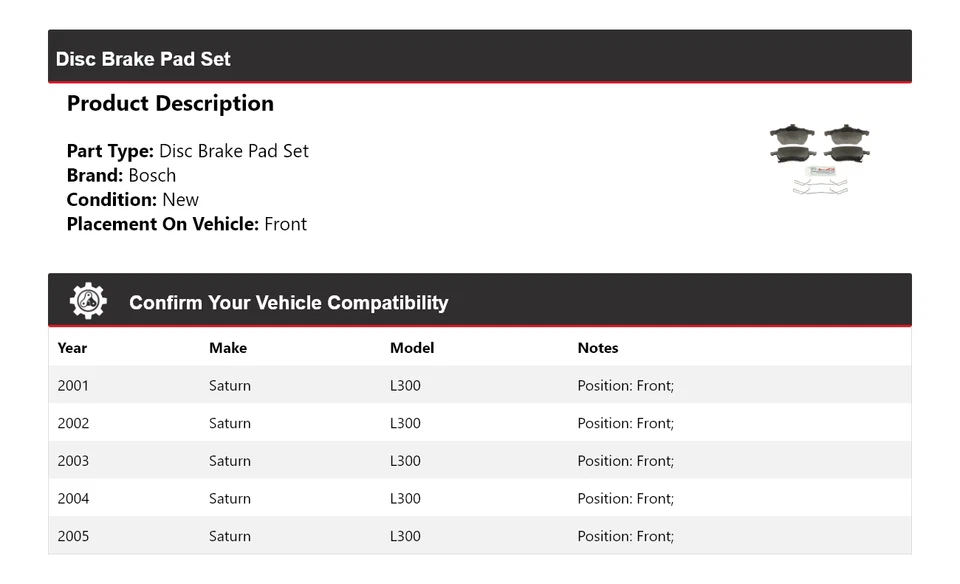Click the Placement On Vehicle: Front line

tap(186, 224)
